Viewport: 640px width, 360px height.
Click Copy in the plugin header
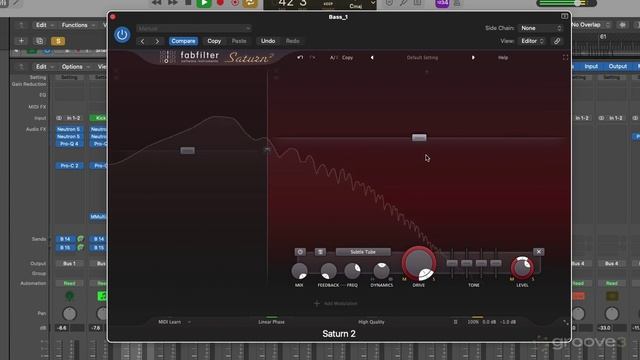[x=214, y=41]
